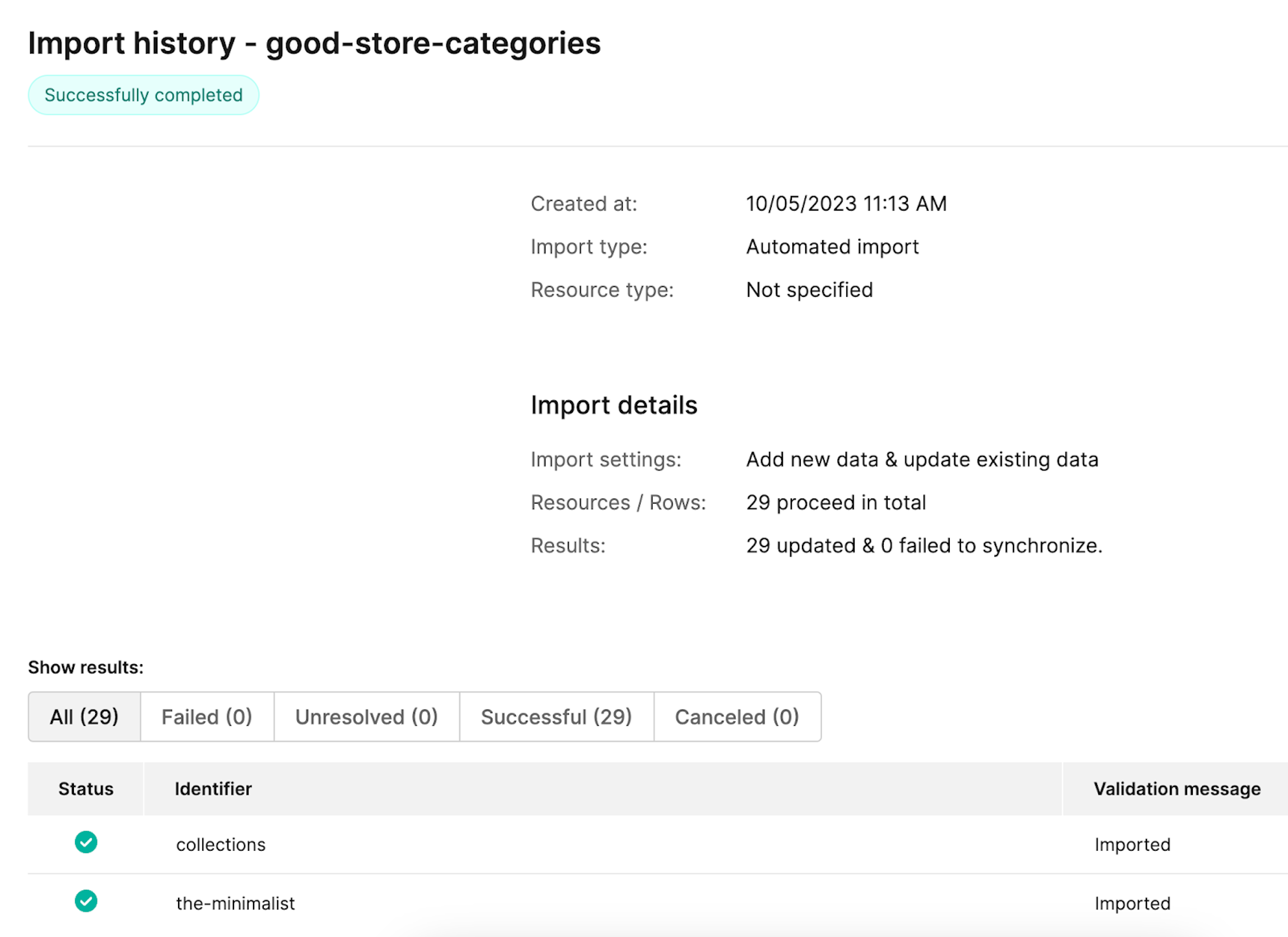This screenshot has width=1288, height=937.
Task: Click Imported message in collections row
Action: click(x=1132, y=845)
